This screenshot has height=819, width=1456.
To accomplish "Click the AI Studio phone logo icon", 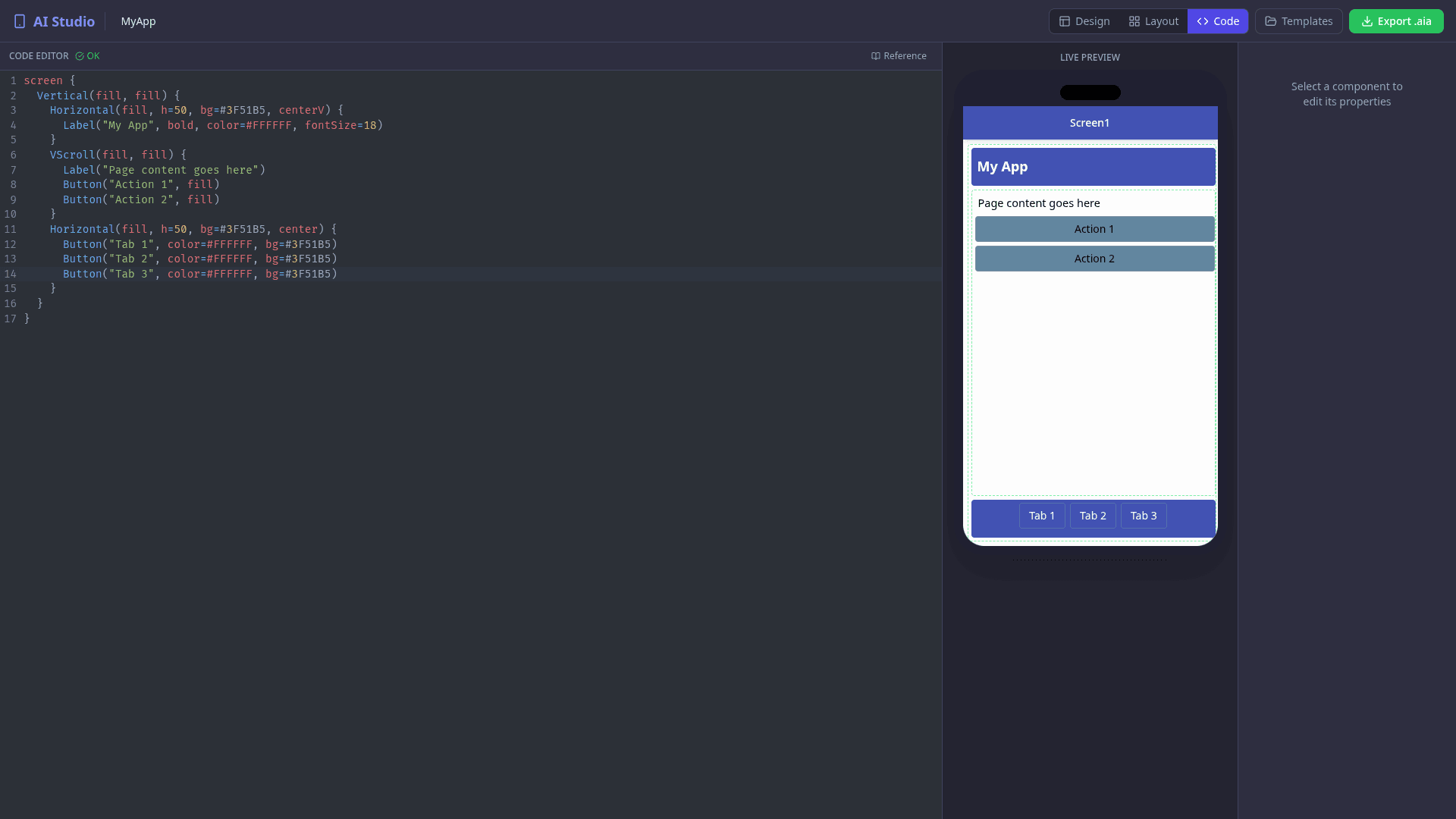I will click(20, 21).
